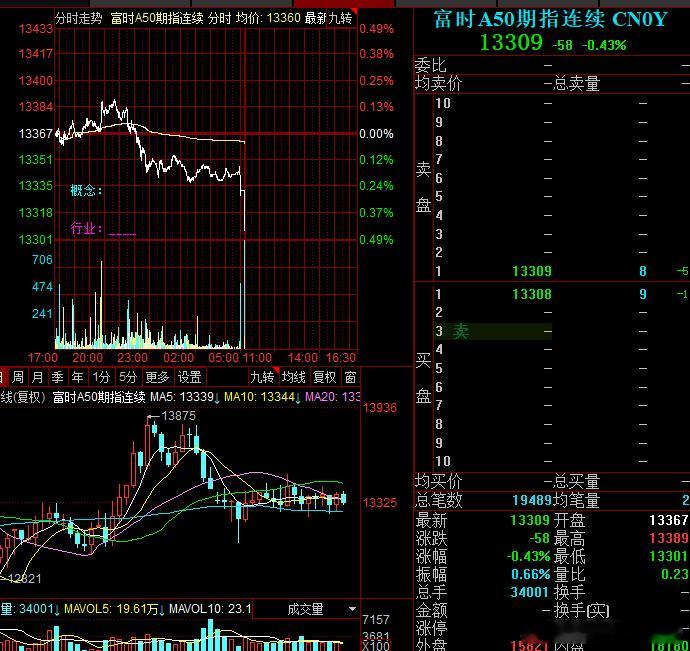Click the 13875 high marker on K-line chart
690x651 pixels.
[x=178, y=416]
